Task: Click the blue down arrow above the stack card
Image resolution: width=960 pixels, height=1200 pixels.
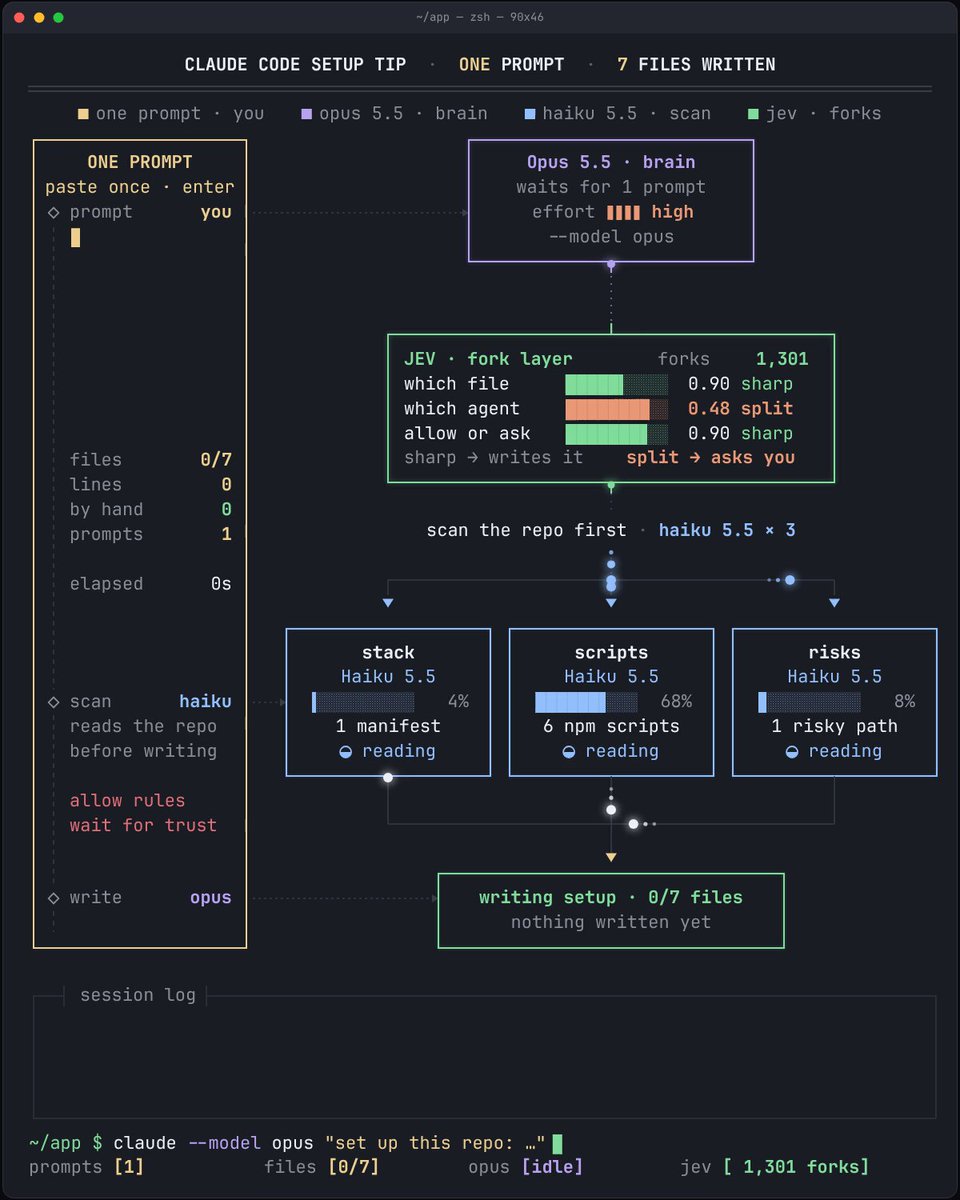Action: coord(388,603)
